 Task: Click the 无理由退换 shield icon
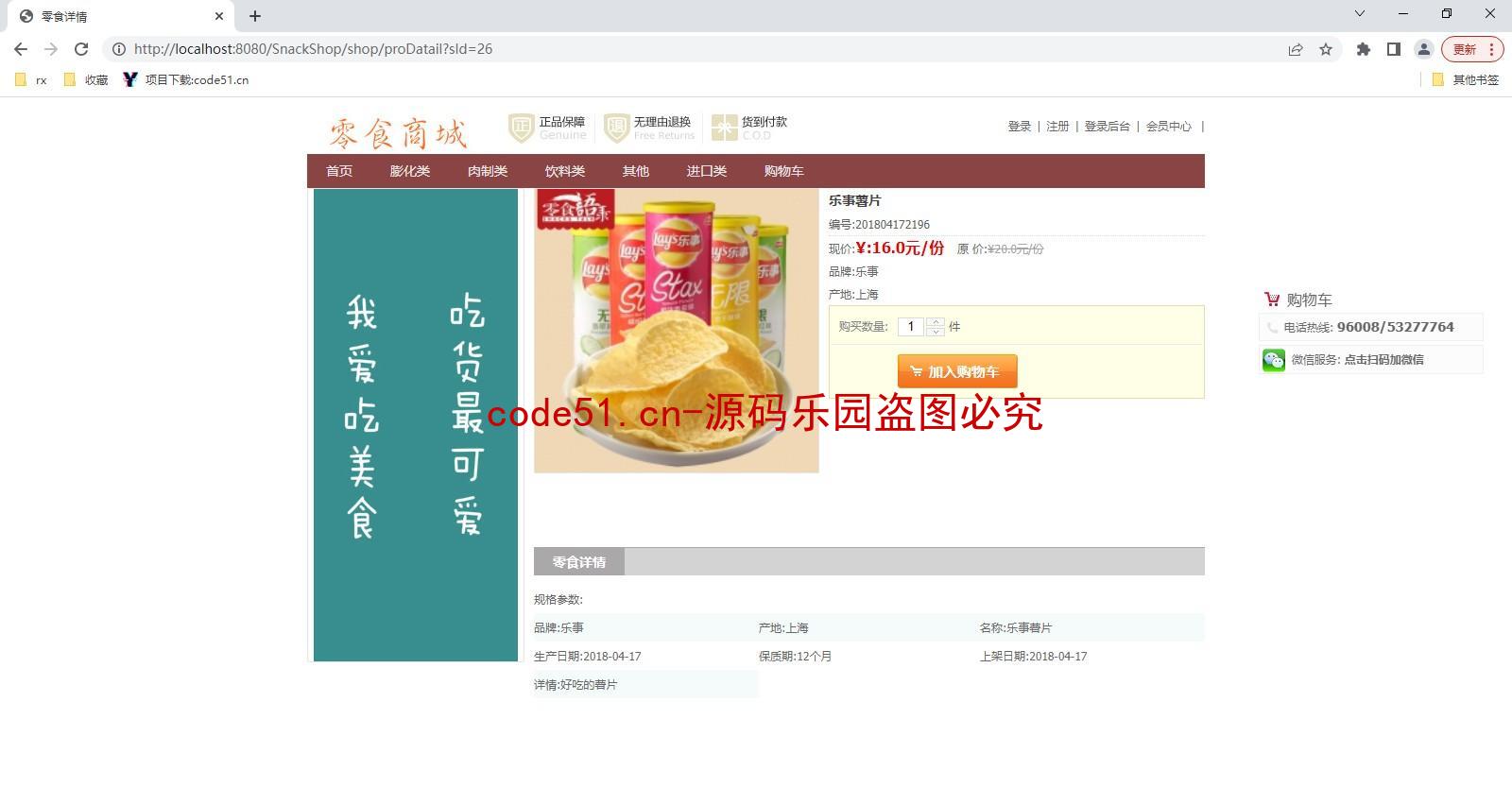tap(616, 128)
